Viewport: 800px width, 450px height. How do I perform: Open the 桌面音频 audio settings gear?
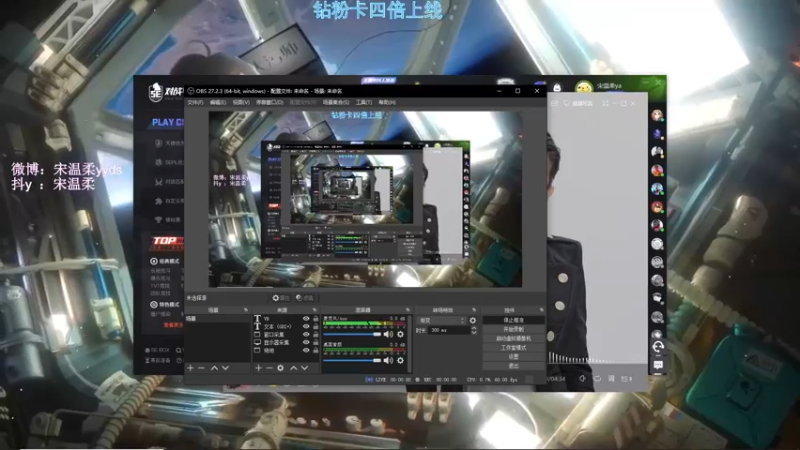(401, 360)
